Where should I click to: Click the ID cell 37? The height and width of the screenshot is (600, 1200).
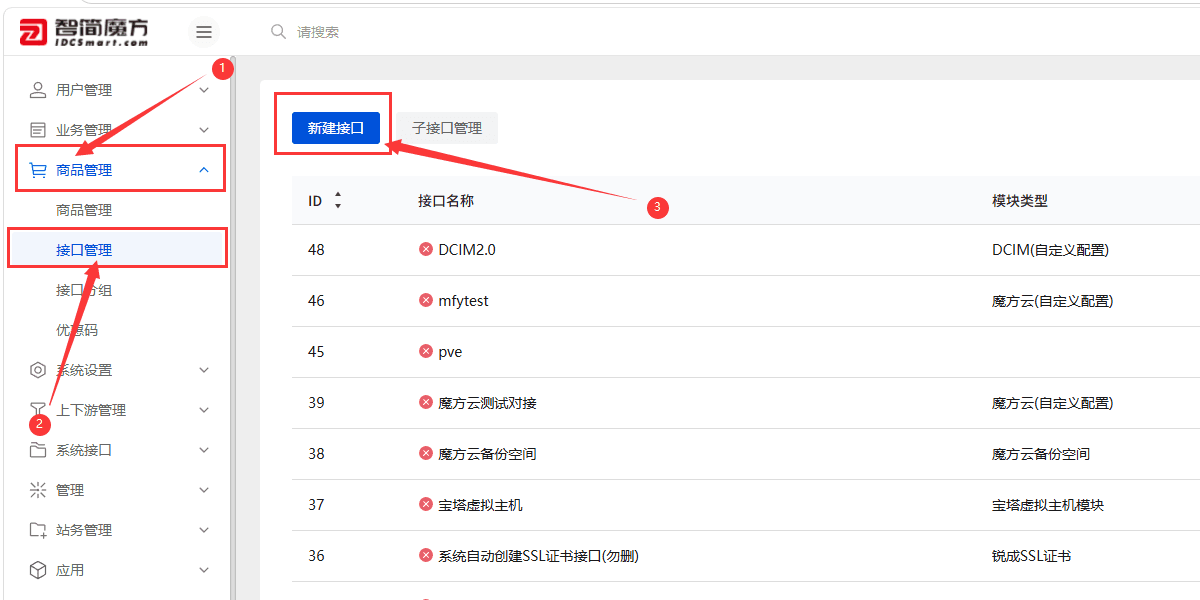pos(316,505)
